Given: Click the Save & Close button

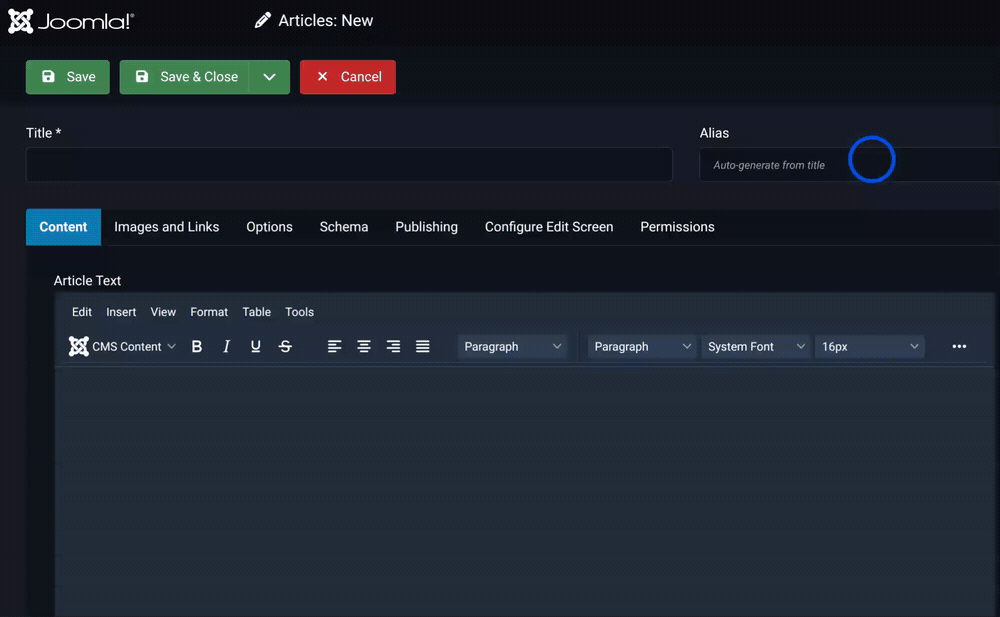Looking at the screenshot, I should point(185,77).
